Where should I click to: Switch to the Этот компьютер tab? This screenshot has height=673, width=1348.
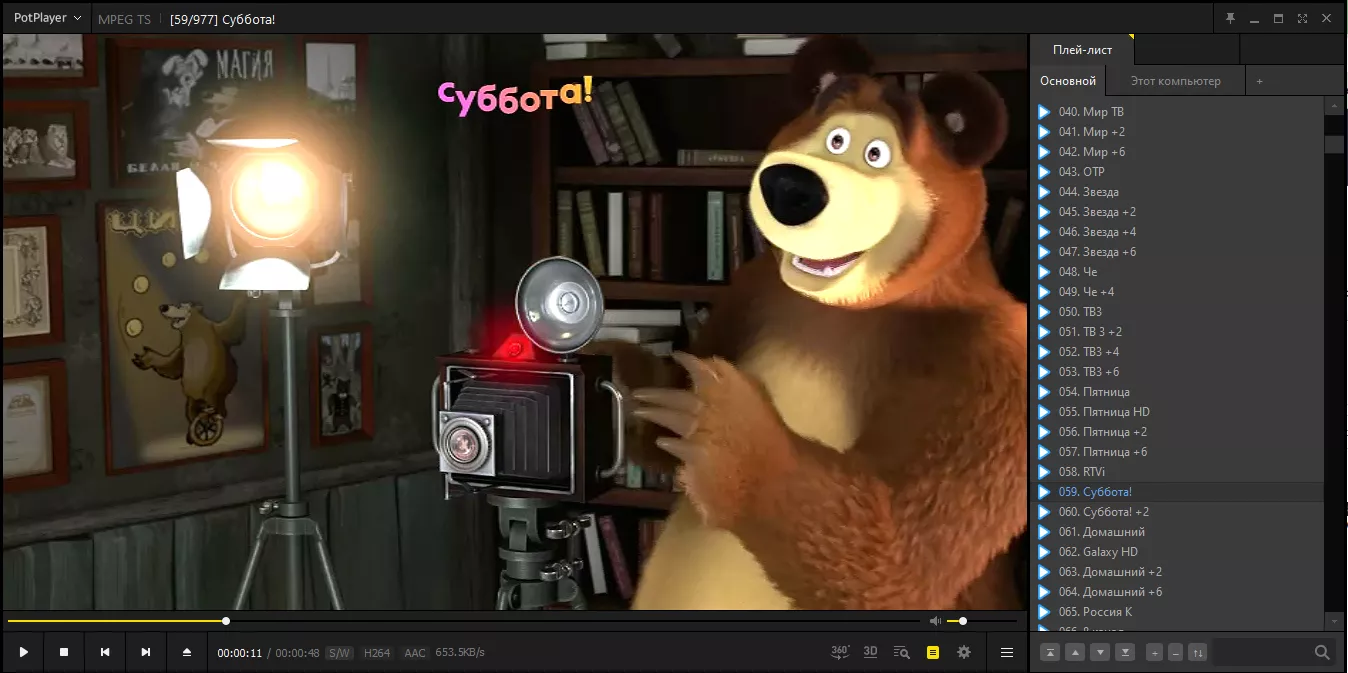[x=1176, y=81]
